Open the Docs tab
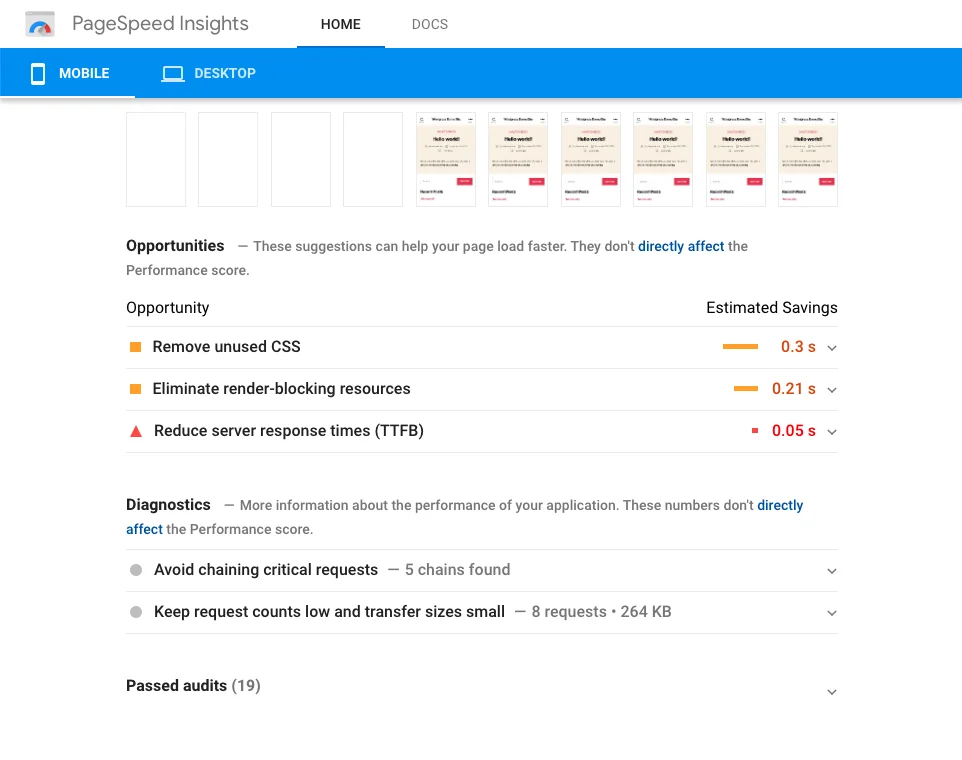 (430, 24)
